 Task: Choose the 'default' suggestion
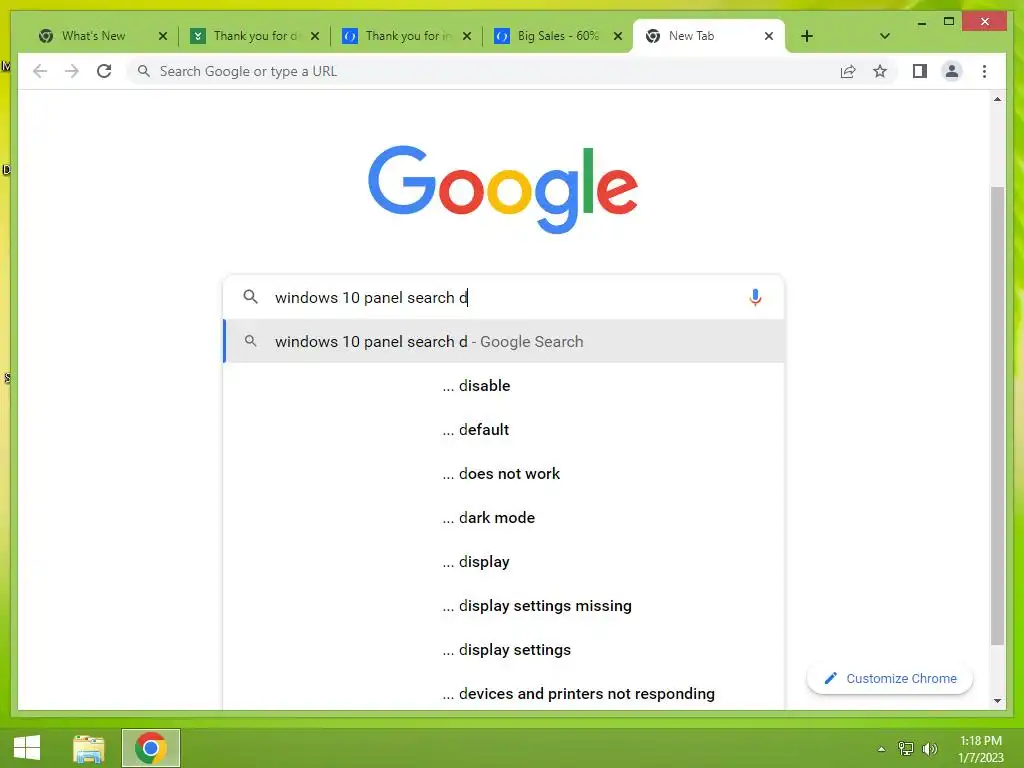(x=504, y=430)
